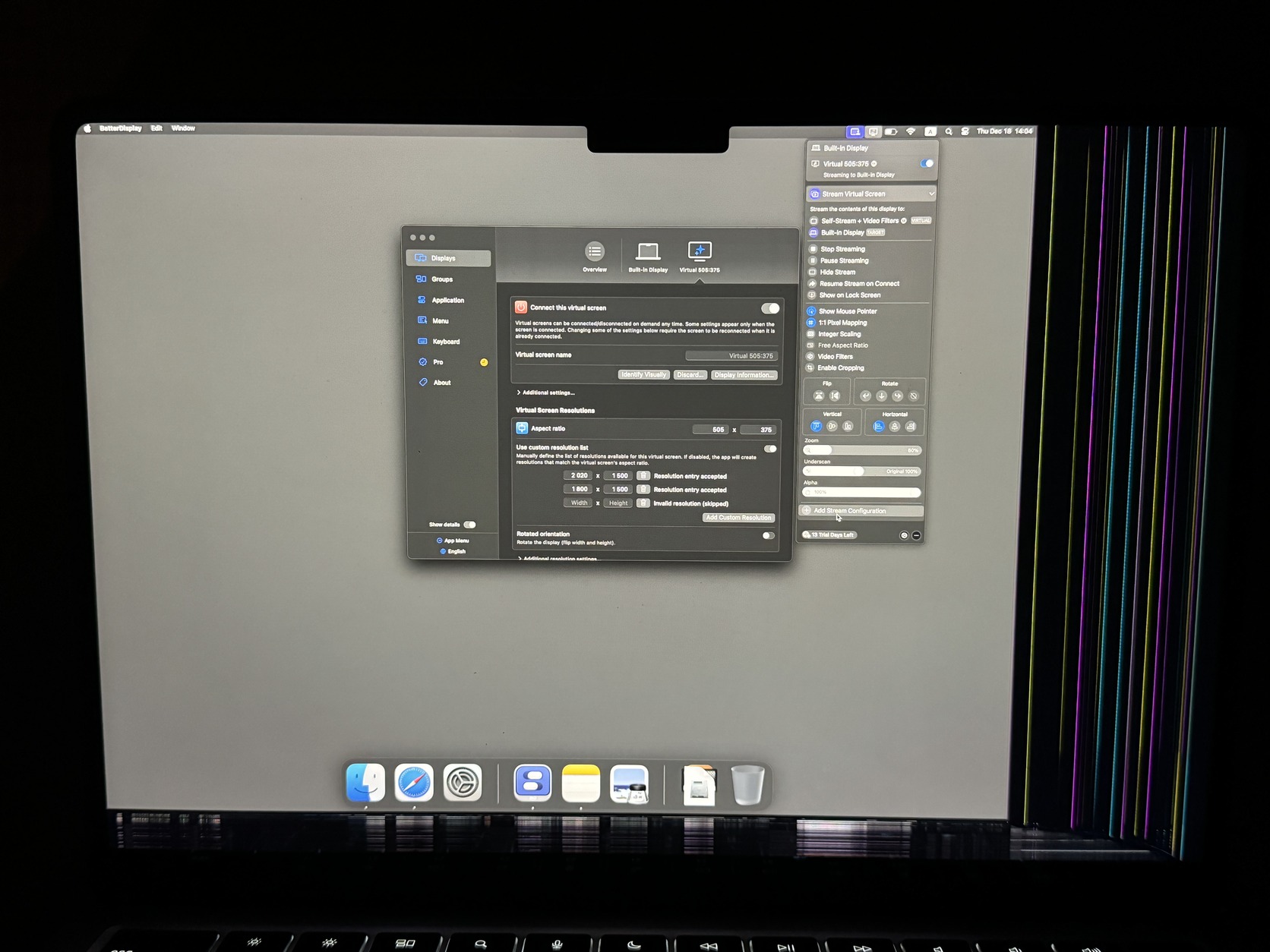Toggle Use custom resolution list switch
The height and width of the screenshot is (952, 1270).
pyautogui.click(x=770, y=449)
